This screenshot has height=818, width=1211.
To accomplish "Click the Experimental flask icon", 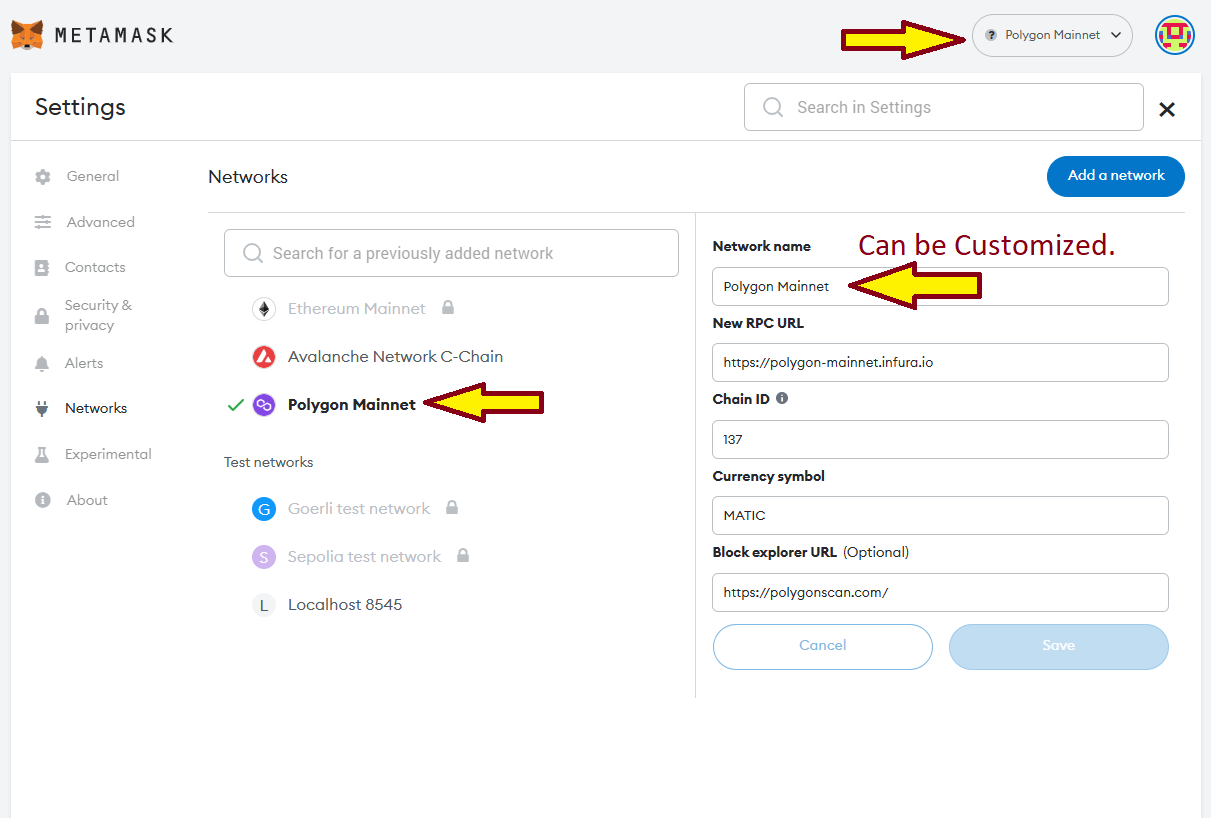I will [42, 454].
